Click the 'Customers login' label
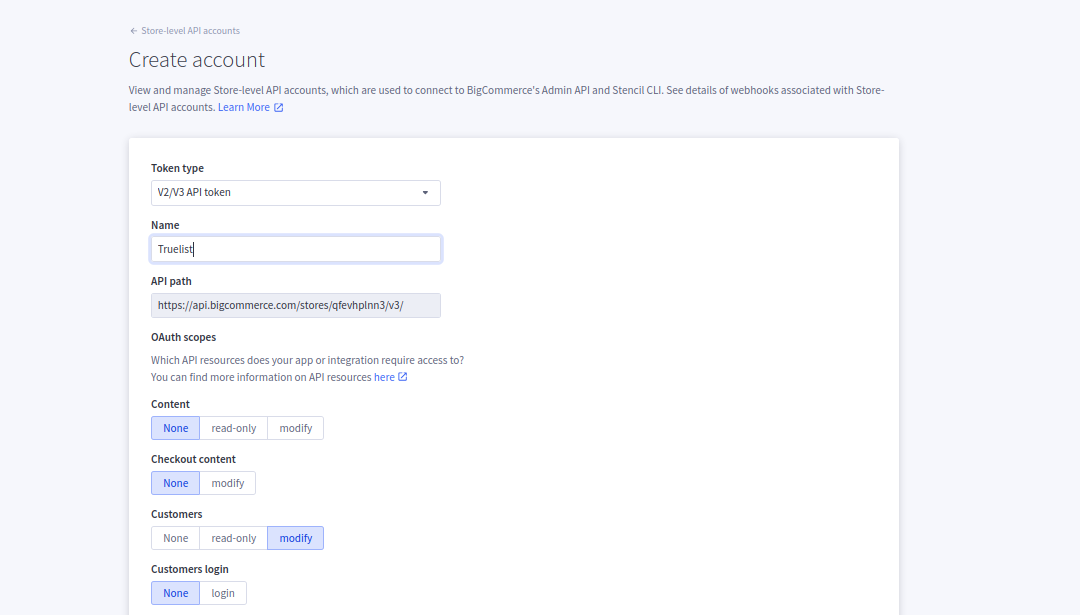The image size is (1080, 615). (x=189, y=570)
